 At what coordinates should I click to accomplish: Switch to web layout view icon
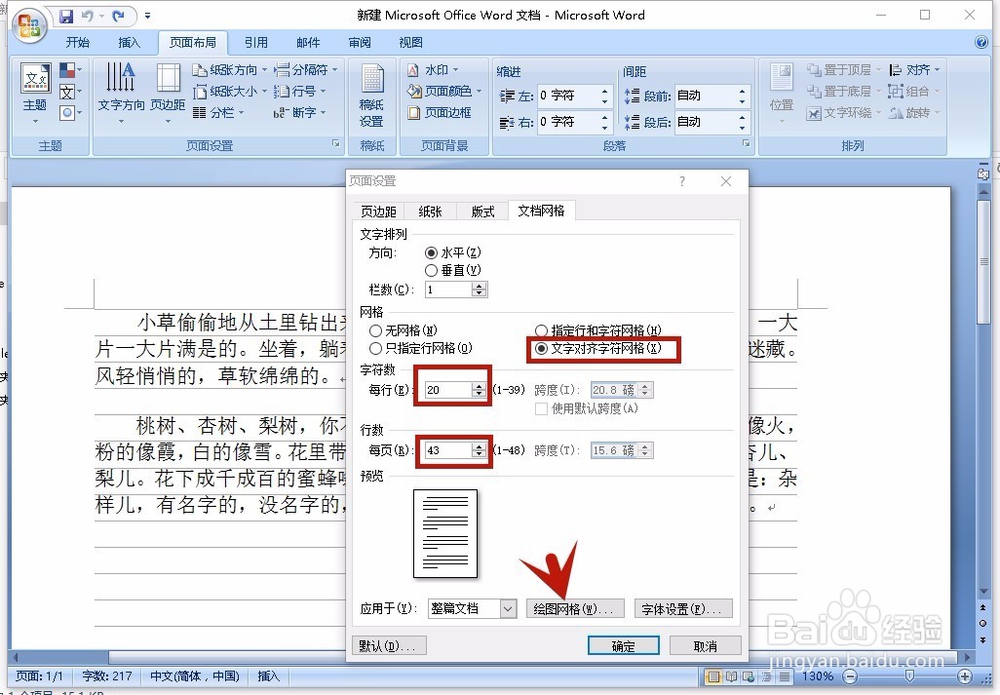coord(747,676)
